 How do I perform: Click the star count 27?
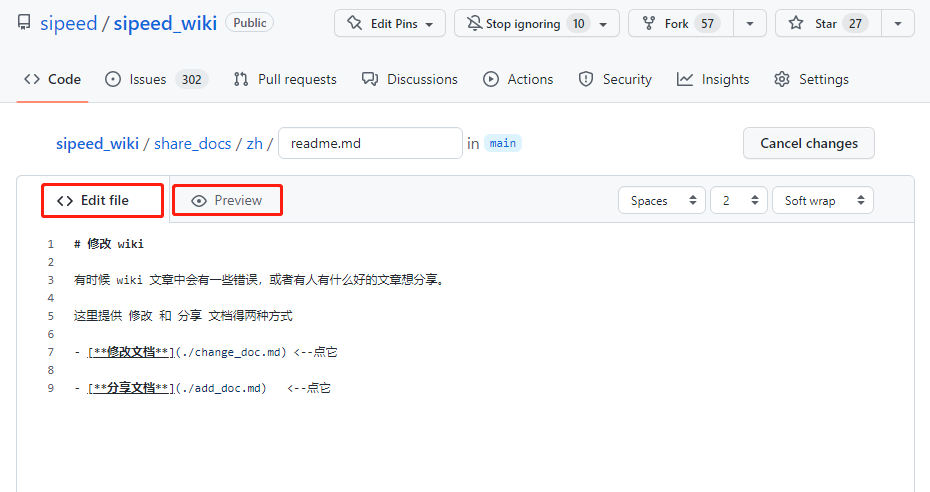855,24
